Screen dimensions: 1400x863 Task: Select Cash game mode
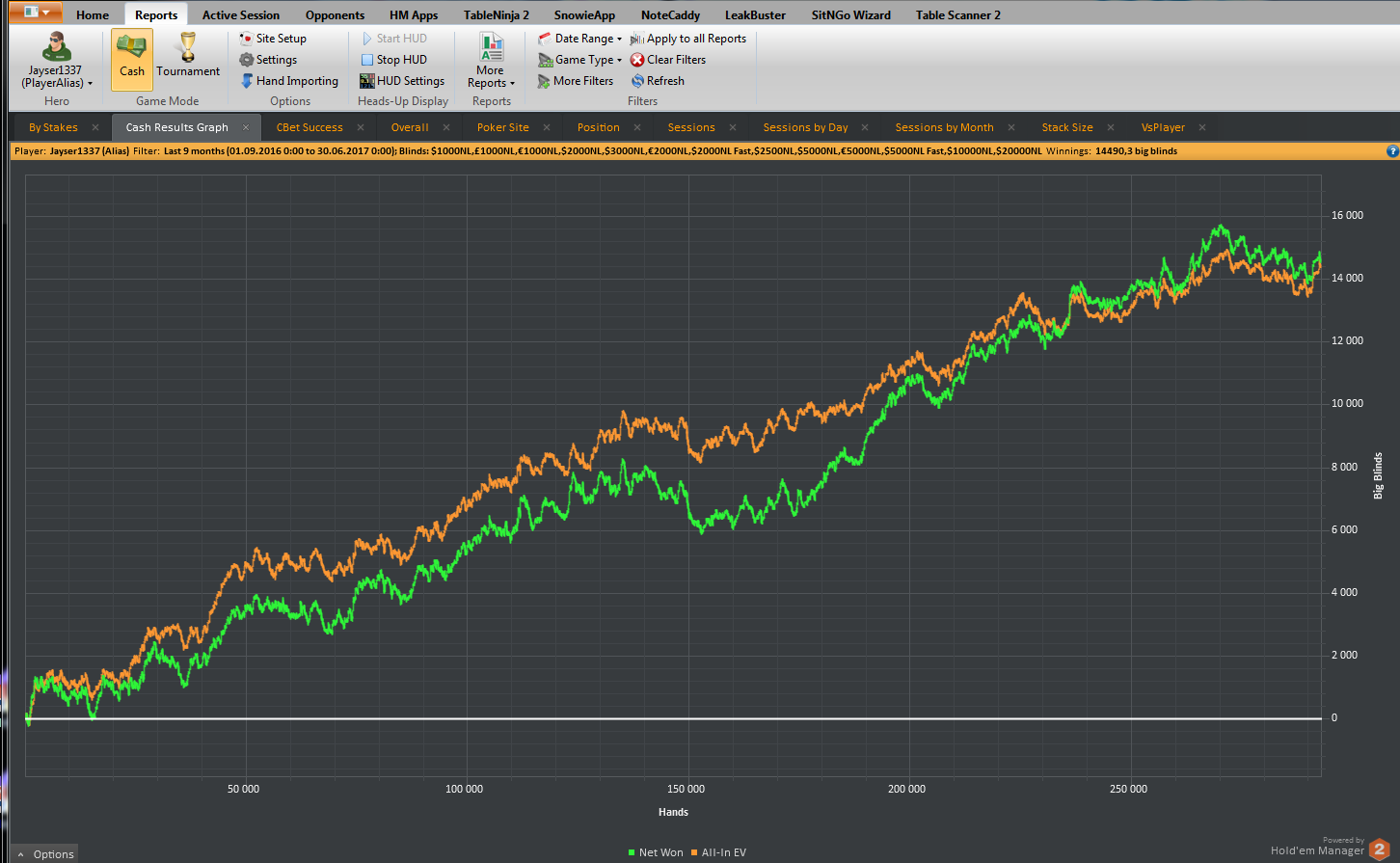(132, 60)
